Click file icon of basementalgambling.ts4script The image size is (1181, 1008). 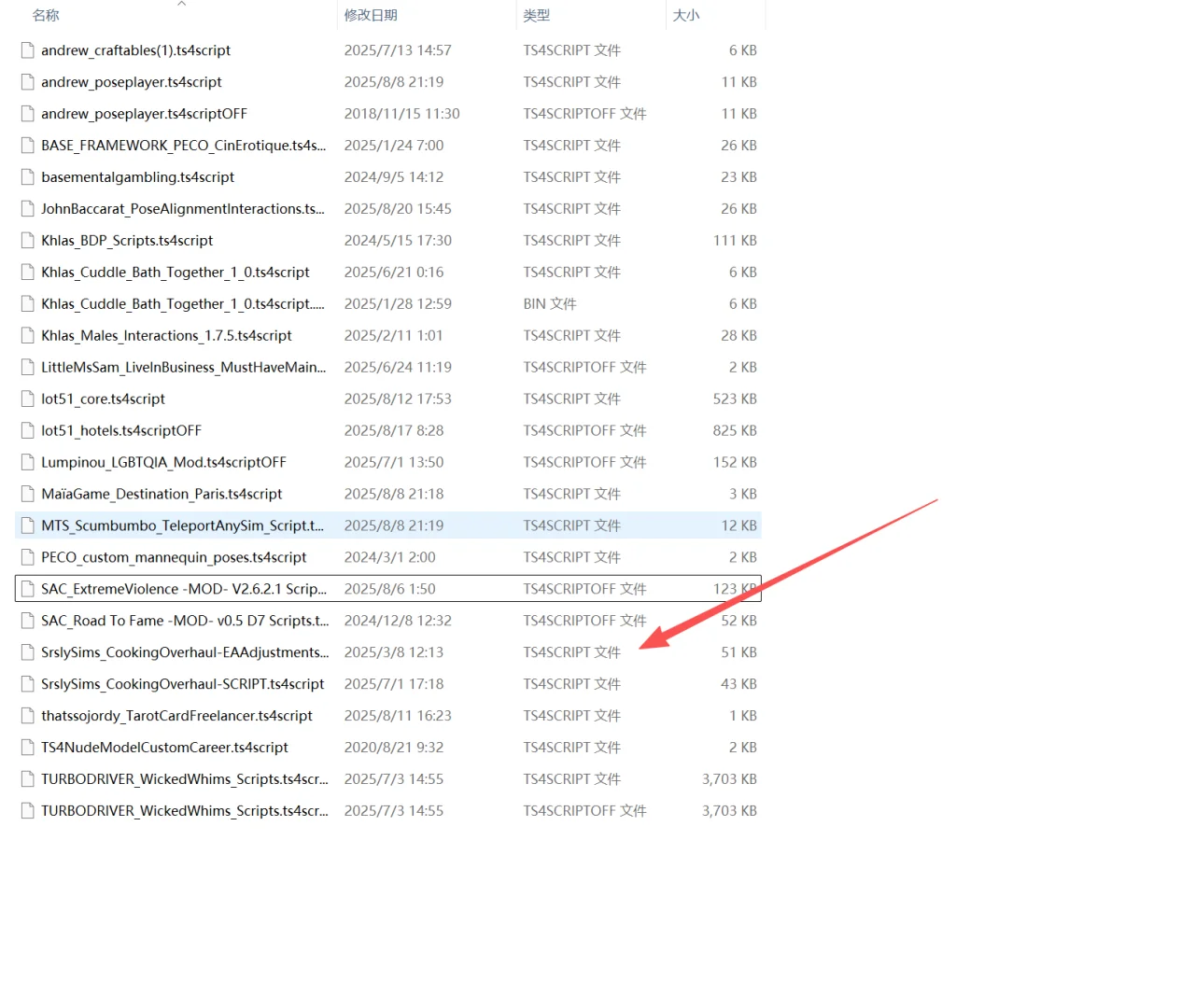point(28,177)
